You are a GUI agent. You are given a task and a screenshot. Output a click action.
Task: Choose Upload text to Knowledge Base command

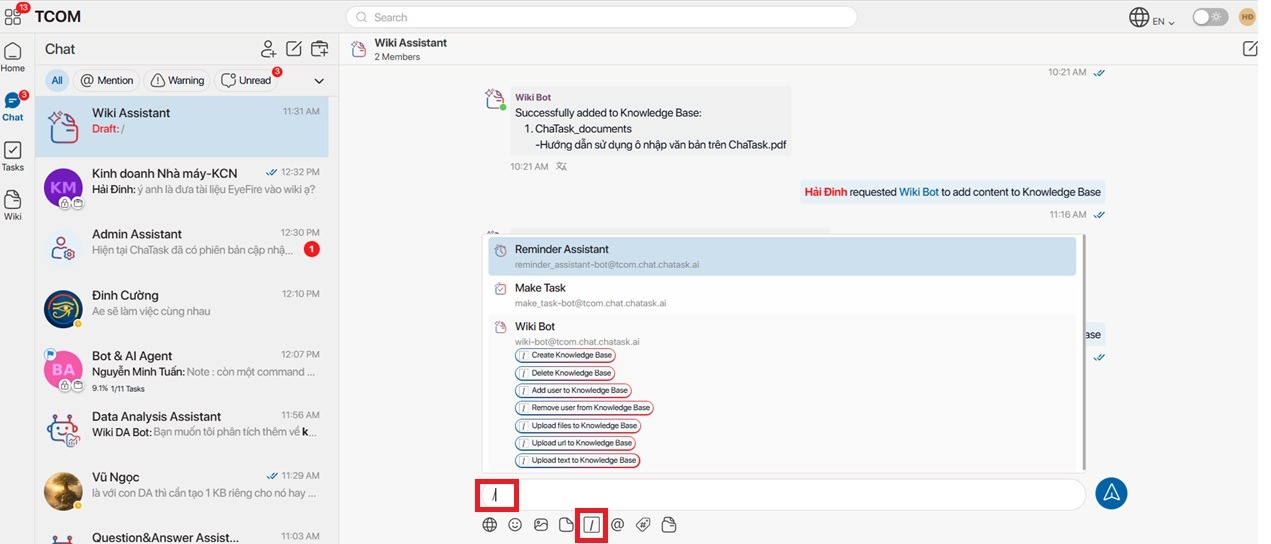point(577,460)
